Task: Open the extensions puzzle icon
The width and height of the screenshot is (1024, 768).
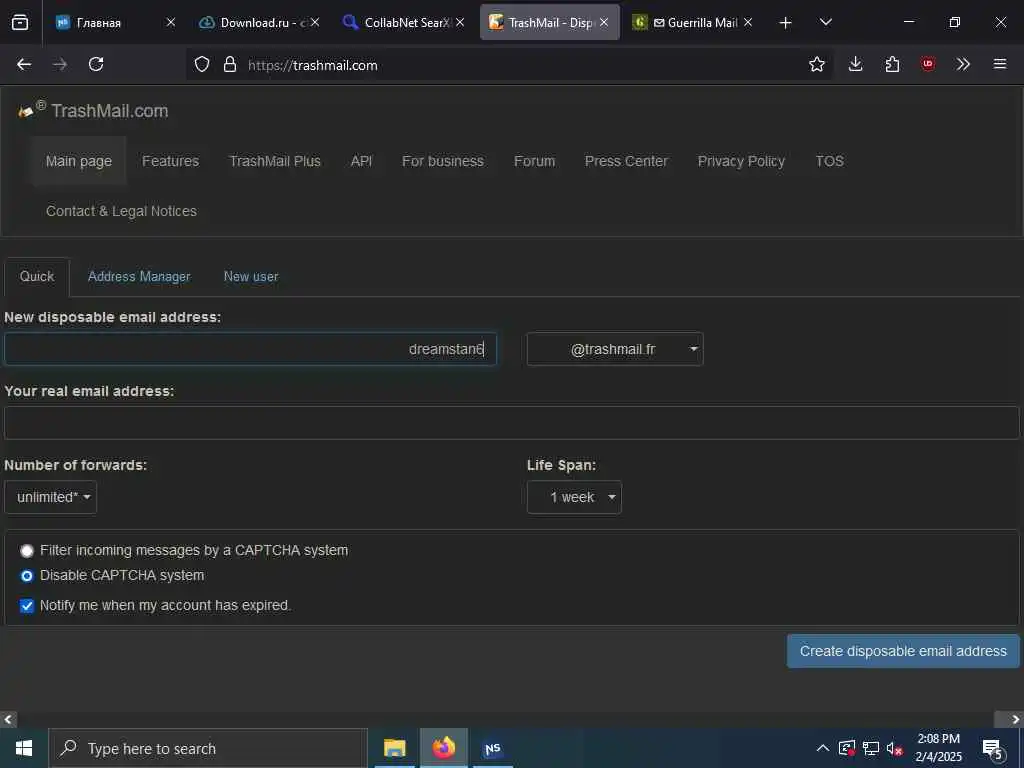Action: 892,64
